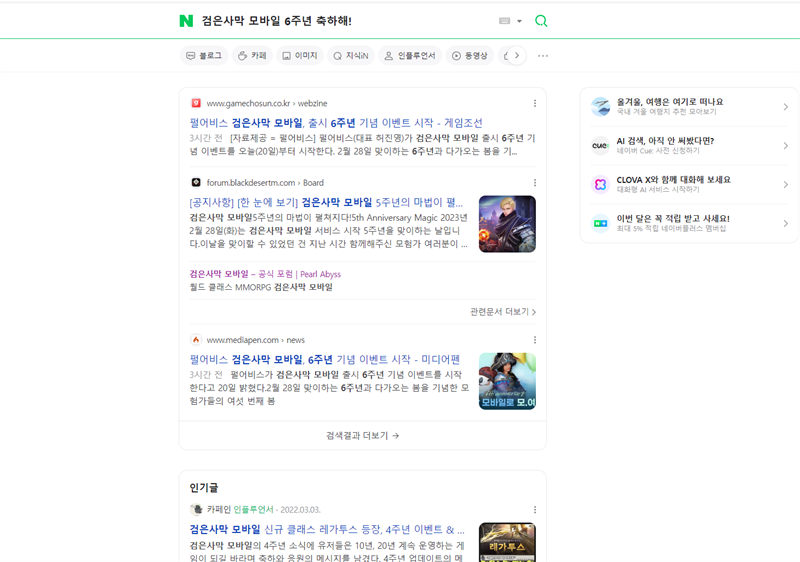Click the CLOVA X icon
The width and height of the screenshot is (800, 562).
coord(600,184)
